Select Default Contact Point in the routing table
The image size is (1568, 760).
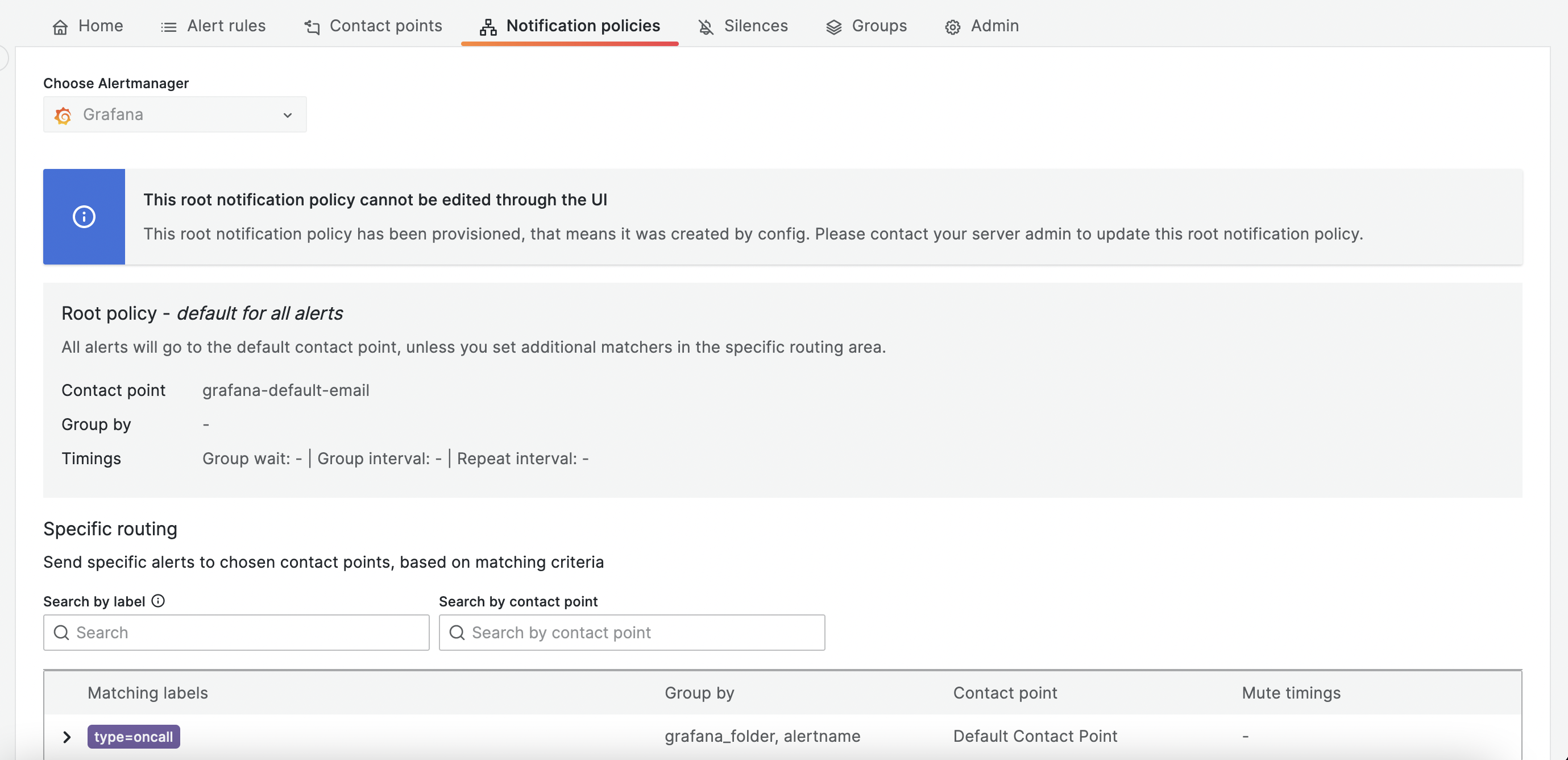point(1035,736)
